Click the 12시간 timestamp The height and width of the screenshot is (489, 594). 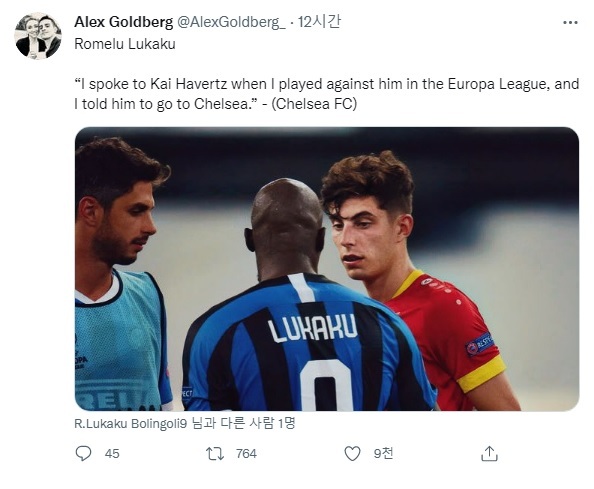point(319,22)
